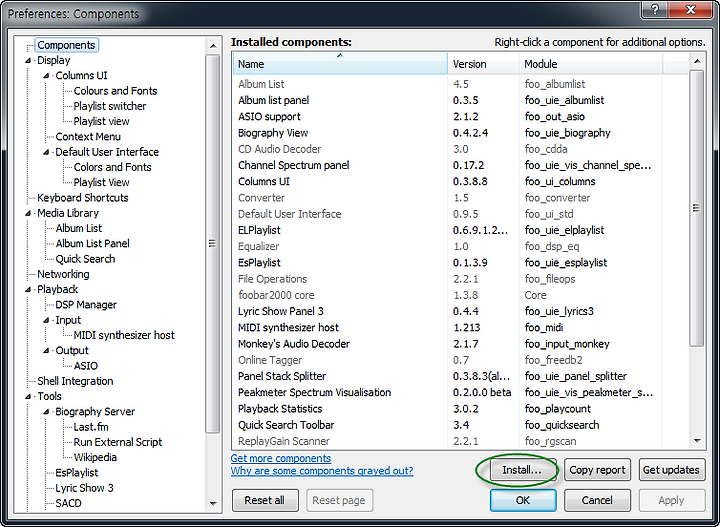The height and width of the screenshot is (527, 720).
Task: Click the tree scrollbar down arrow
Action: (x=213, y=504)
